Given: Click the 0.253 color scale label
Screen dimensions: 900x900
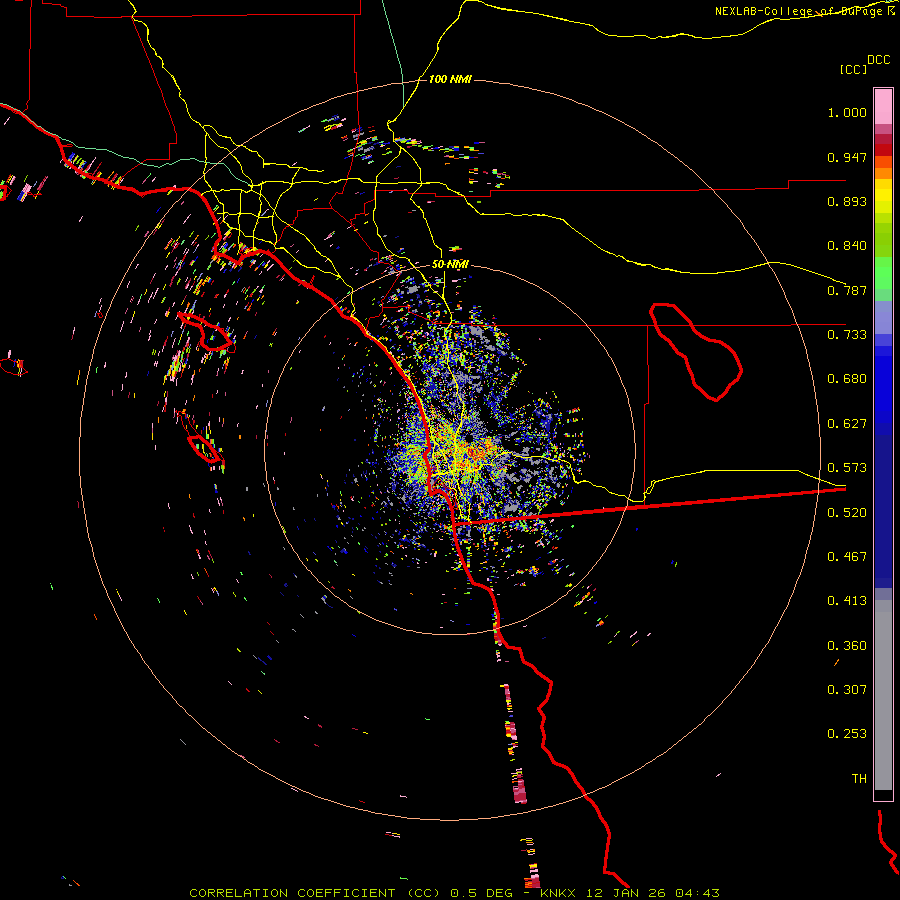Looking at the screenshot, I should [x=847, y=734].
